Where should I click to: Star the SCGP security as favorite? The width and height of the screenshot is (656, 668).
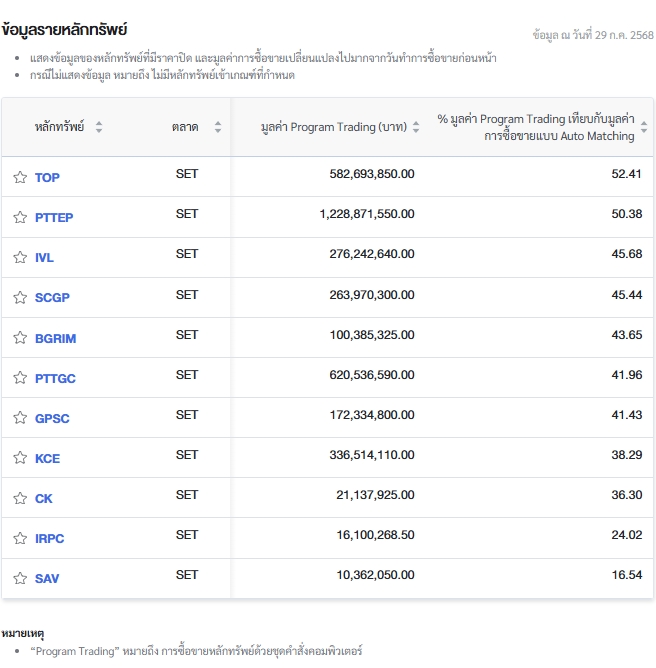[x=20, y=297]
